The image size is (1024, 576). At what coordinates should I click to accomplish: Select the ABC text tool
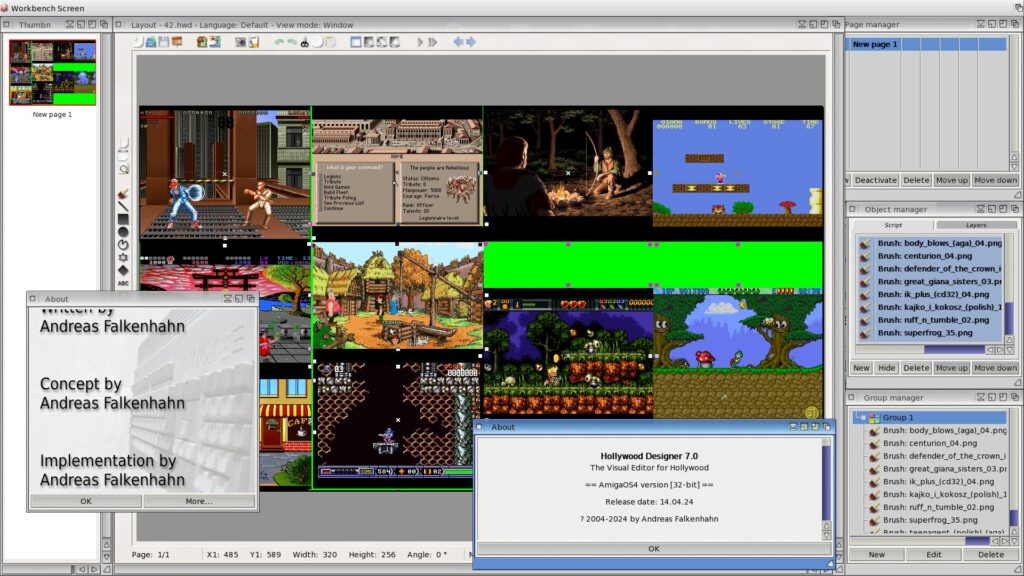(123, 283)
